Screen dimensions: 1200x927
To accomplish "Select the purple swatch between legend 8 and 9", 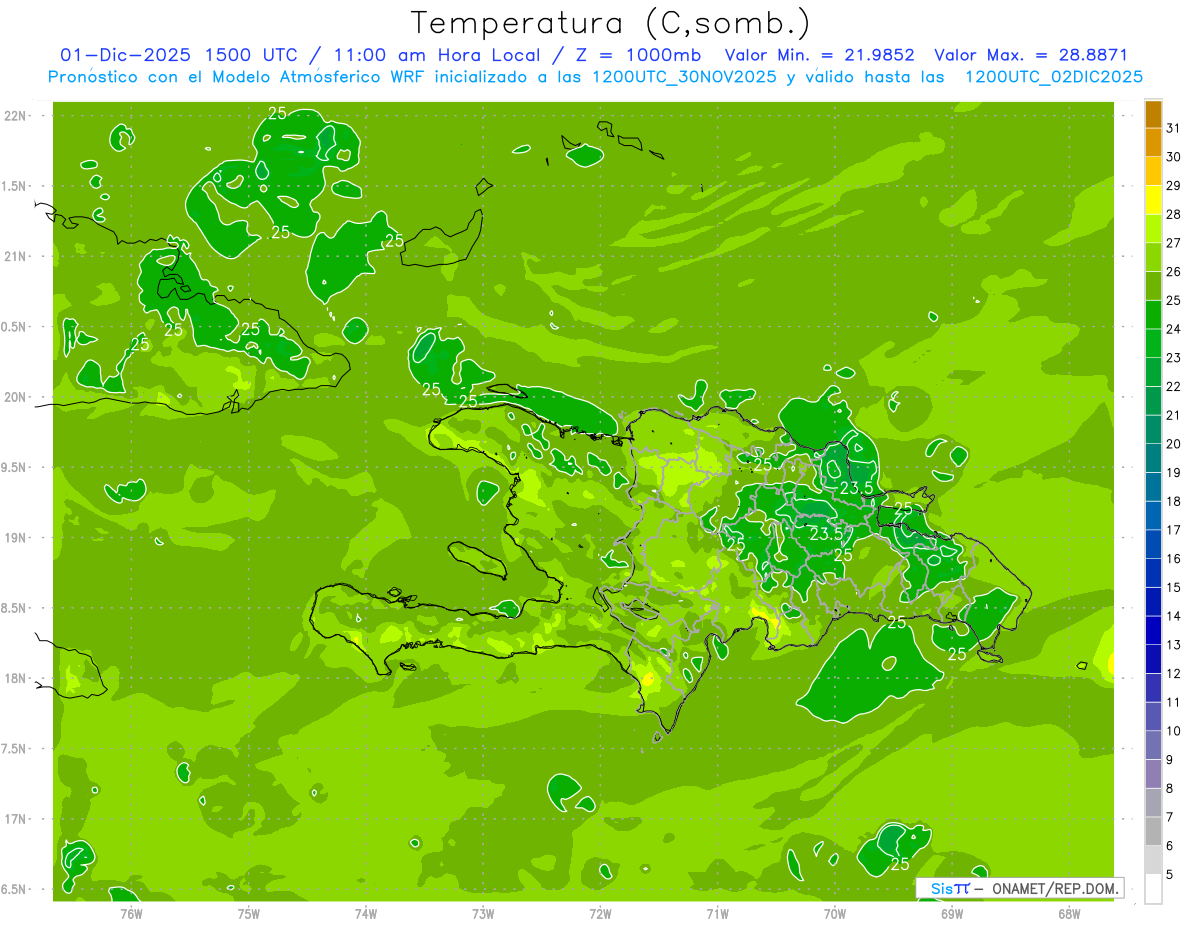I will tap(1153, 774).
